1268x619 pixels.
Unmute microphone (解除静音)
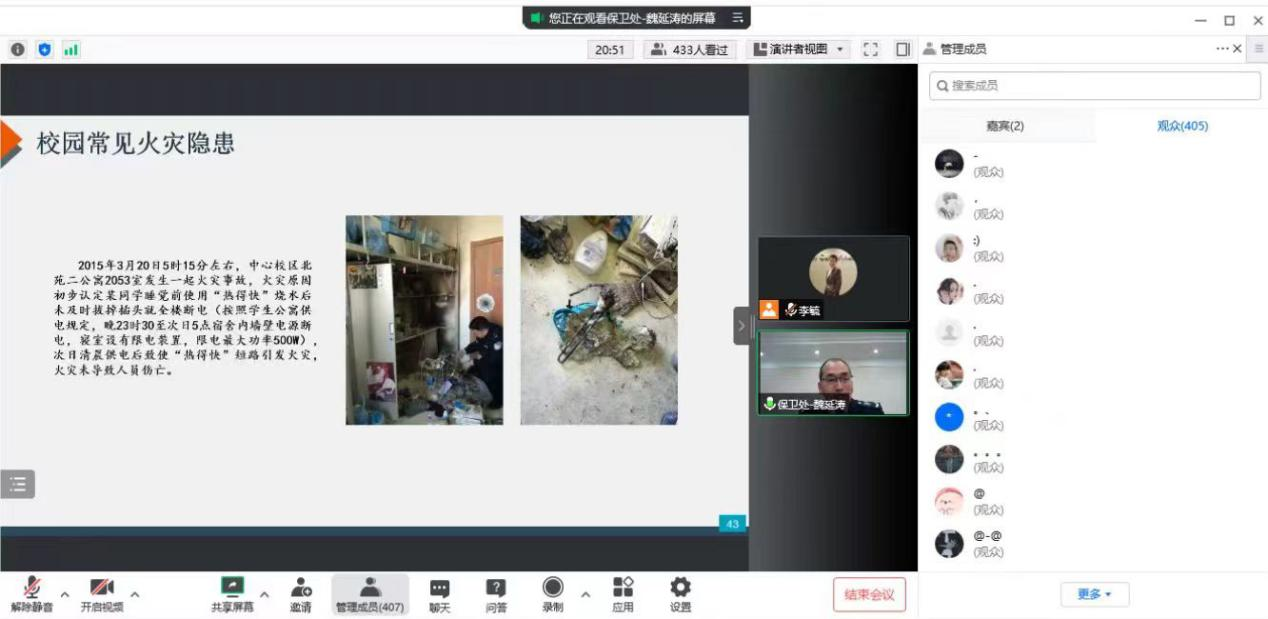[x=32, y=594]
